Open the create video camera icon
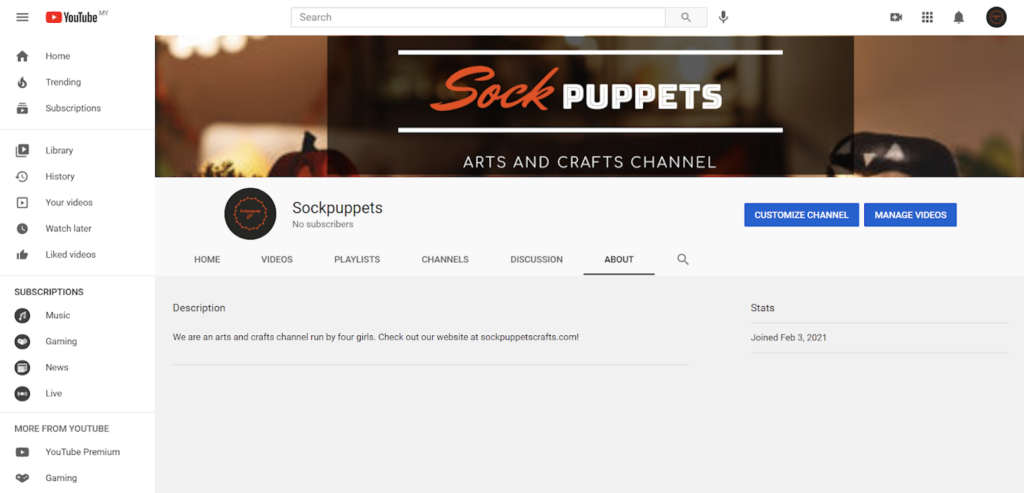1024x493 pixels. click(x=896, y=17)
